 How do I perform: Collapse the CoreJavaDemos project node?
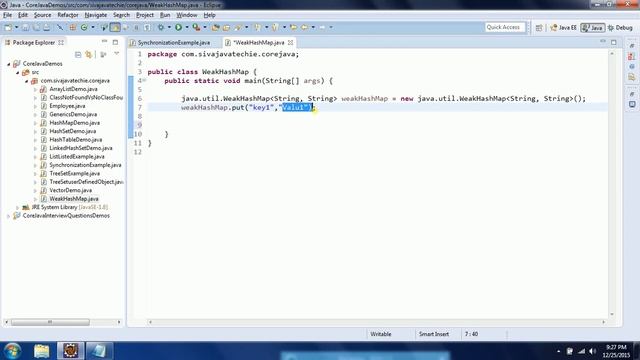click(x=9, y=64)
